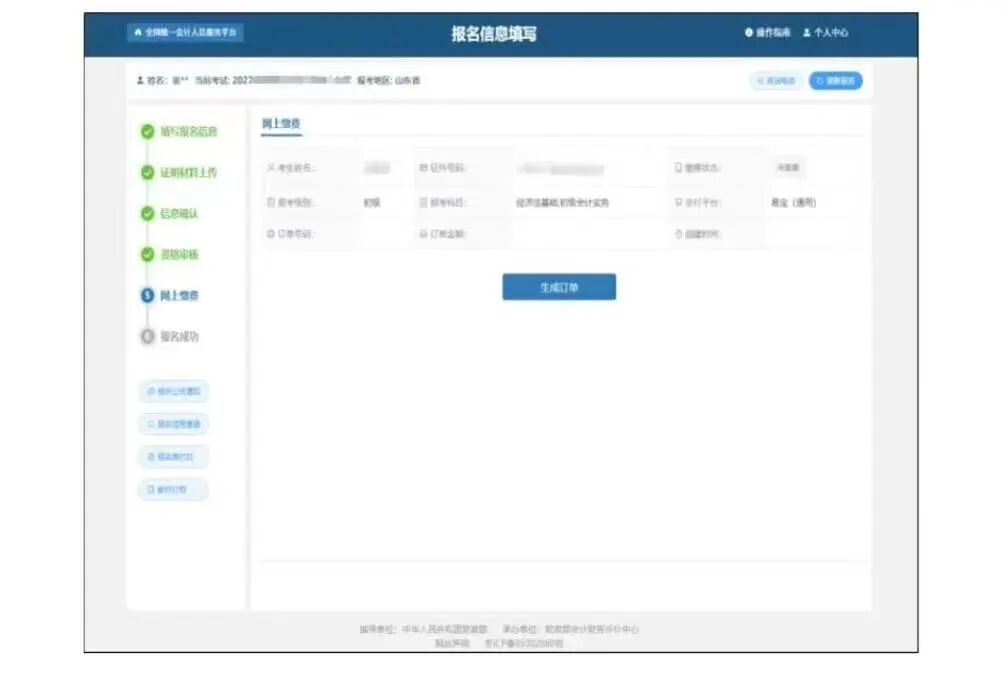Click the green check icon beside 信息确认

coord(148,213)
